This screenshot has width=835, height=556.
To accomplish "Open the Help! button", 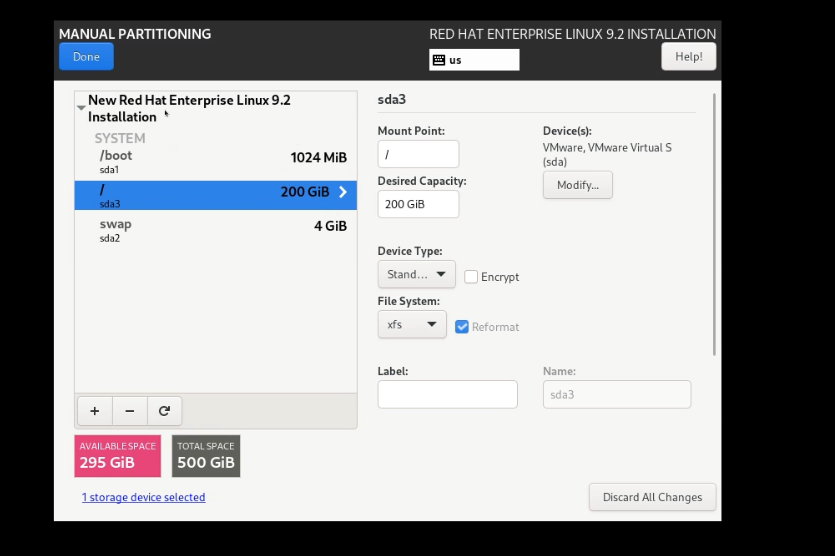I will tap(689, 56).
